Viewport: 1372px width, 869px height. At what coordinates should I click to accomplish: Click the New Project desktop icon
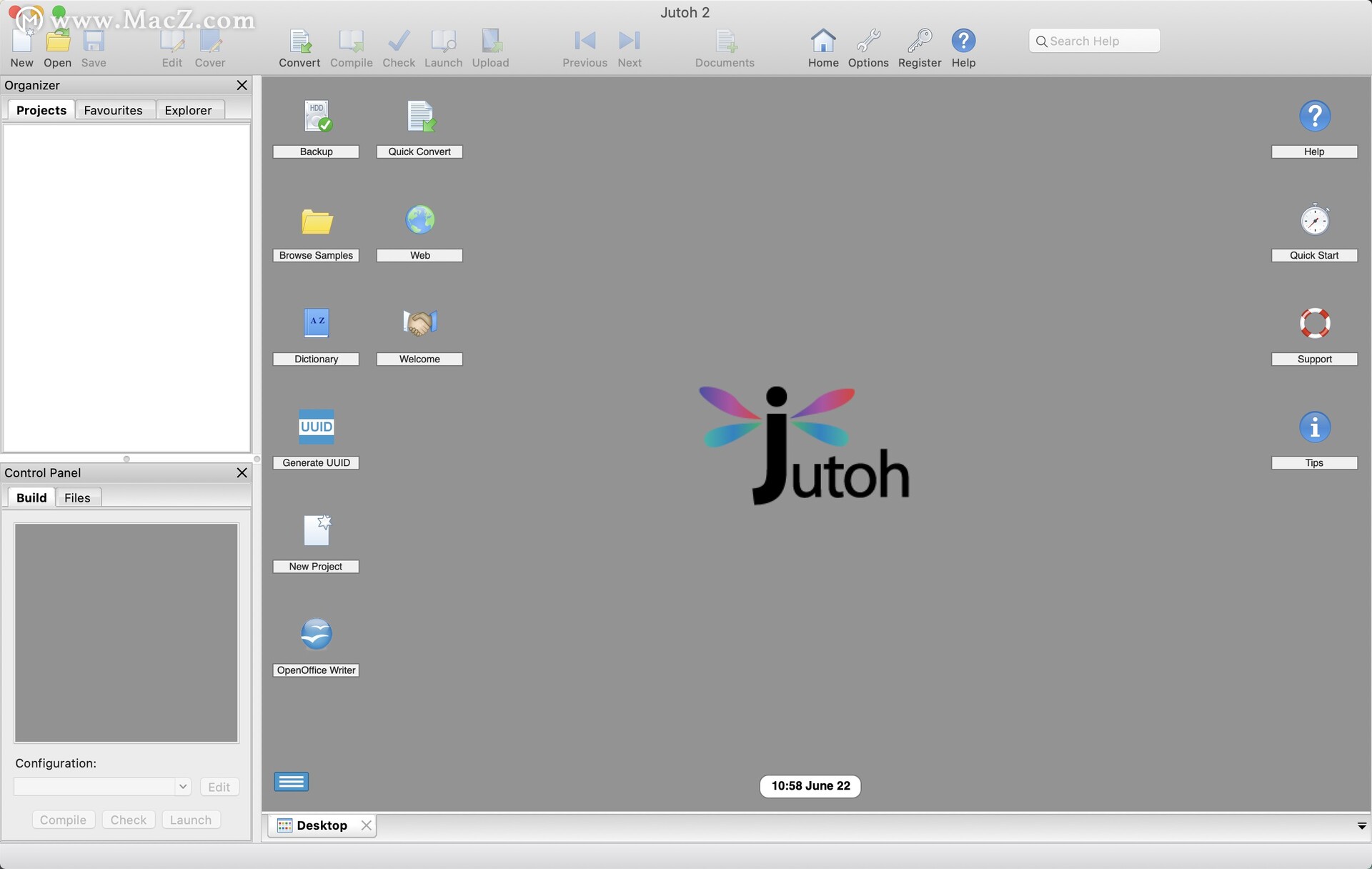coord(317,530)
